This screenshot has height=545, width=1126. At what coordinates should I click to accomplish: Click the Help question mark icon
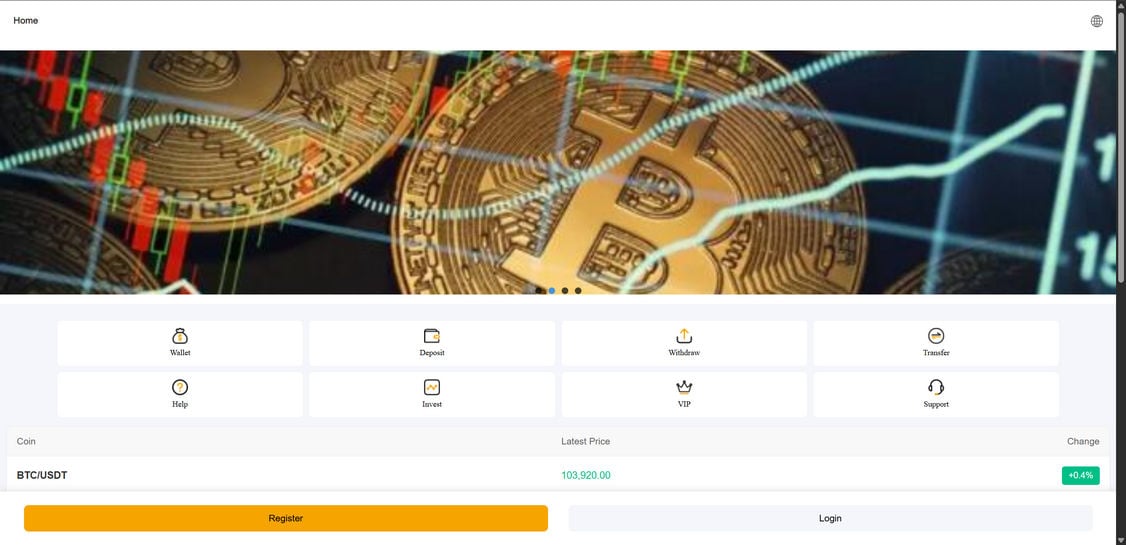click(x=180, y=388)
